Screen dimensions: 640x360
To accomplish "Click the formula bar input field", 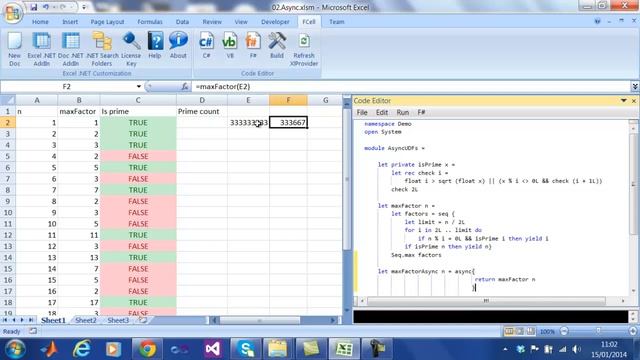I will tap(411, 87).
